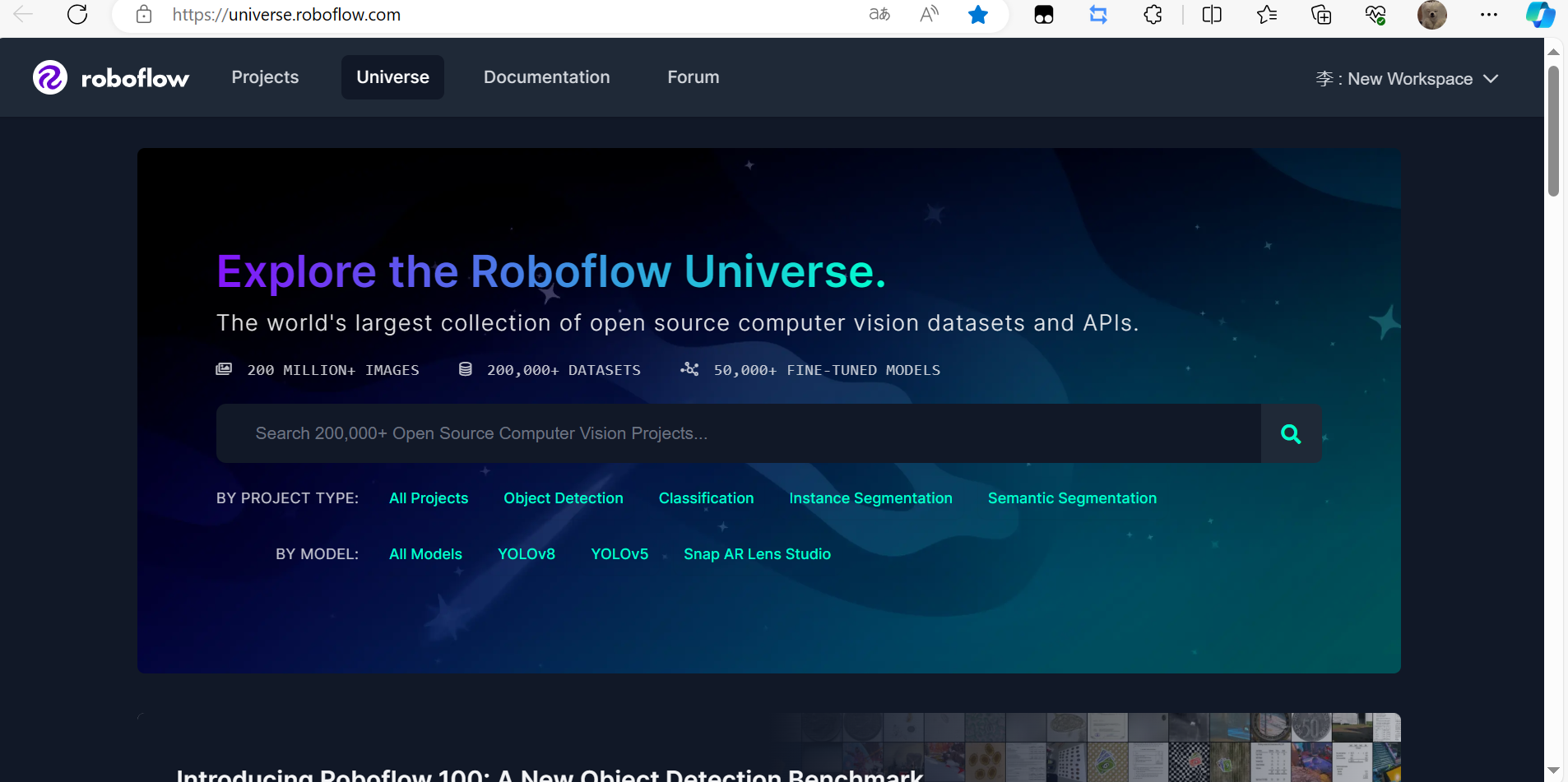
Task: Click the 'Introducing Roboflow 100' headline
Action: tap(550, 775)
